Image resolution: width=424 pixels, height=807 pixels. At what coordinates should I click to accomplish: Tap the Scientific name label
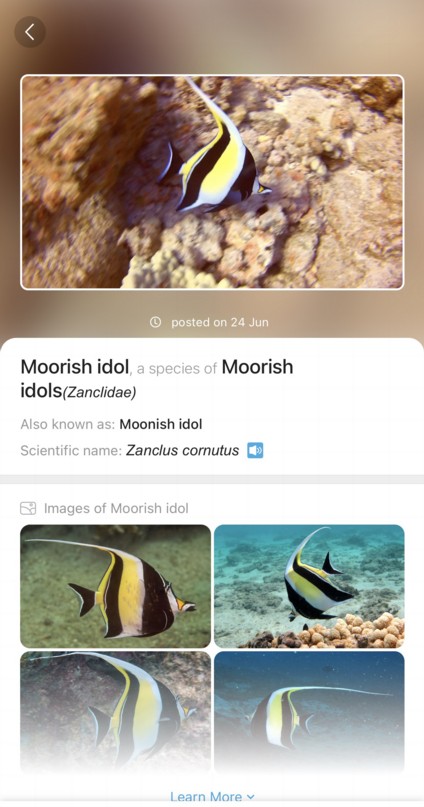click(71, 450)
